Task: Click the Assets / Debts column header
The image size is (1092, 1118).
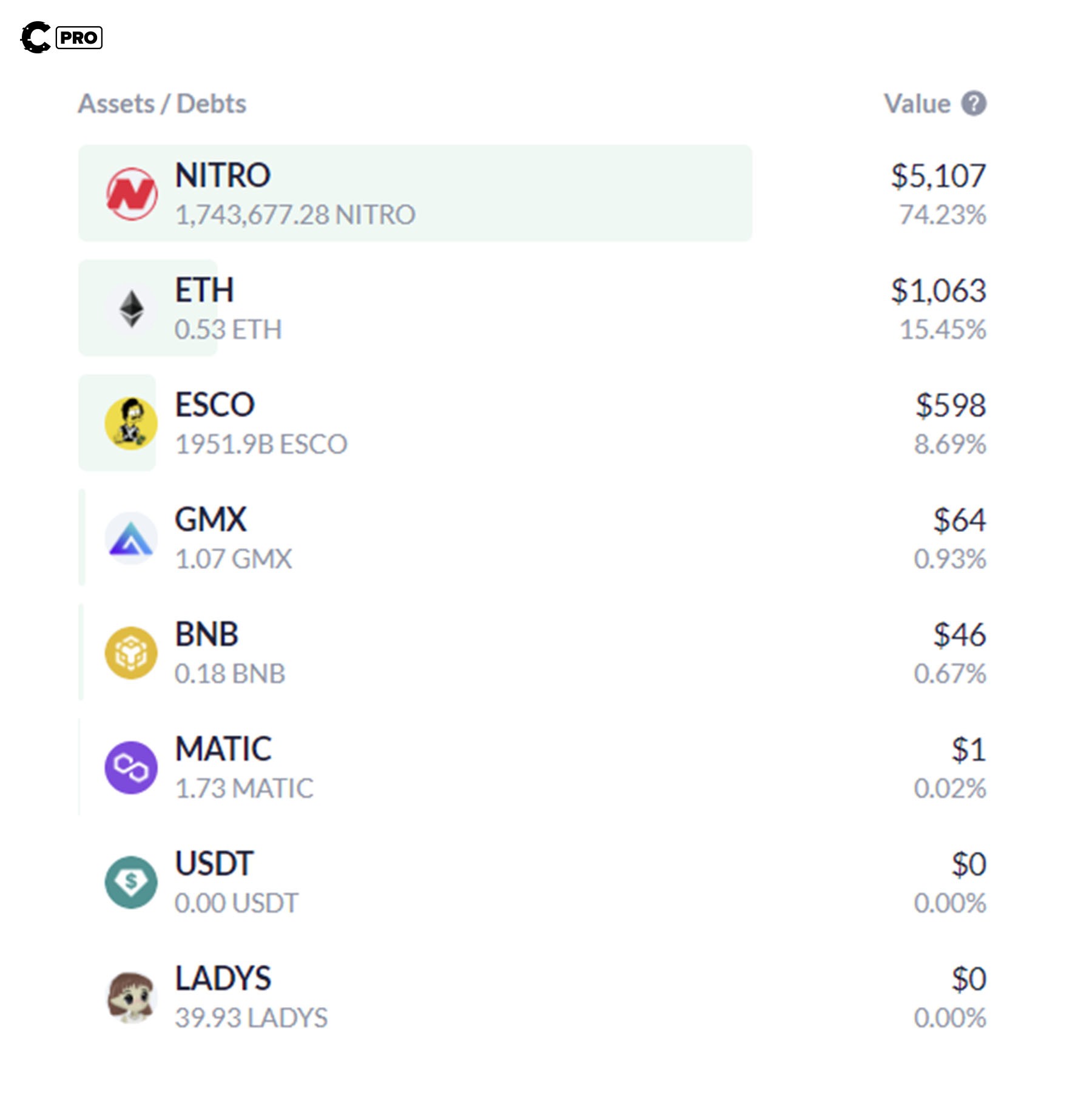Action: pyautogui.click(x=162, y=104)
